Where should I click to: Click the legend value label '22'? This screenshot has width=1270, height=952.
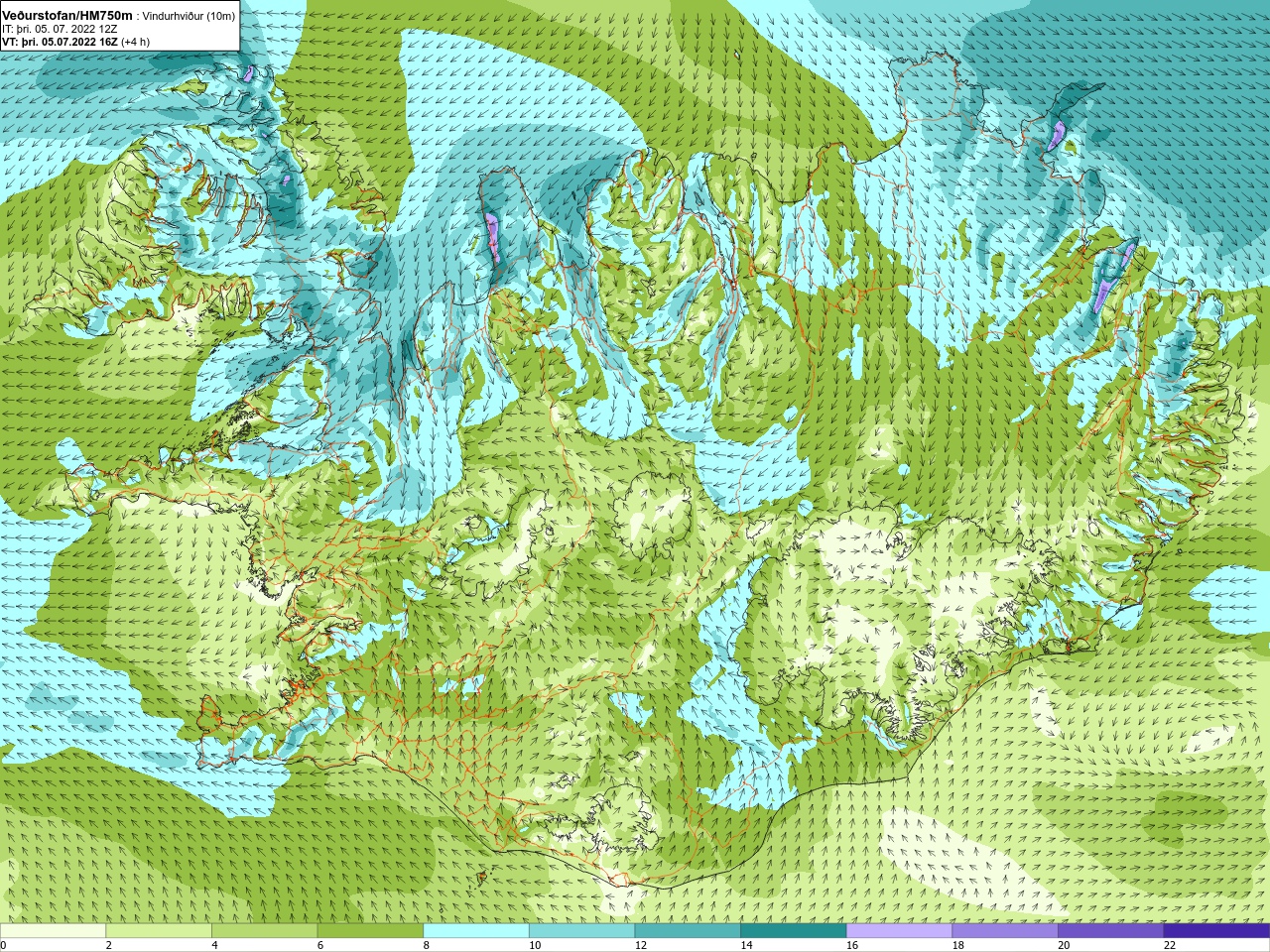coord(1170,946)
